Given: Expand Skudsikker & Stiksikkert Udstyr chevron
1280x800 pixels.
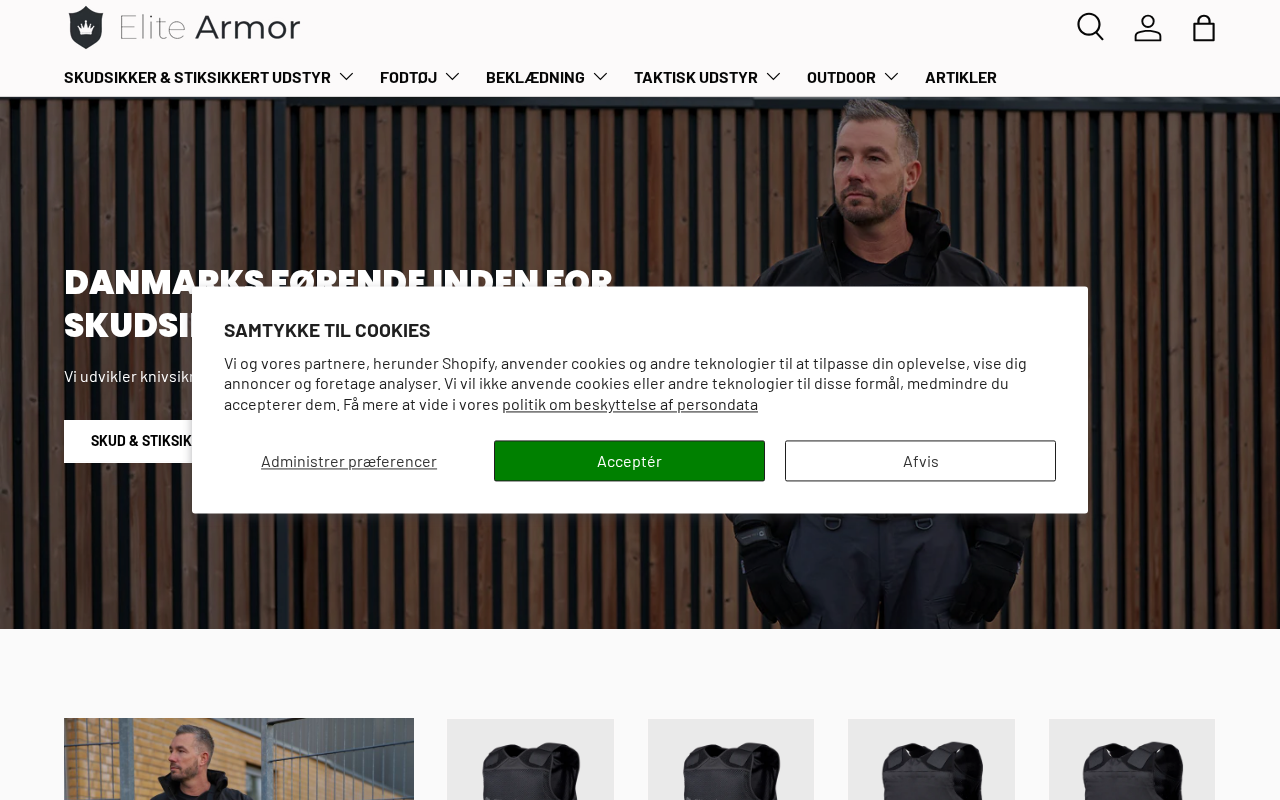Looking at the screenshot, I should click(346, 77).
